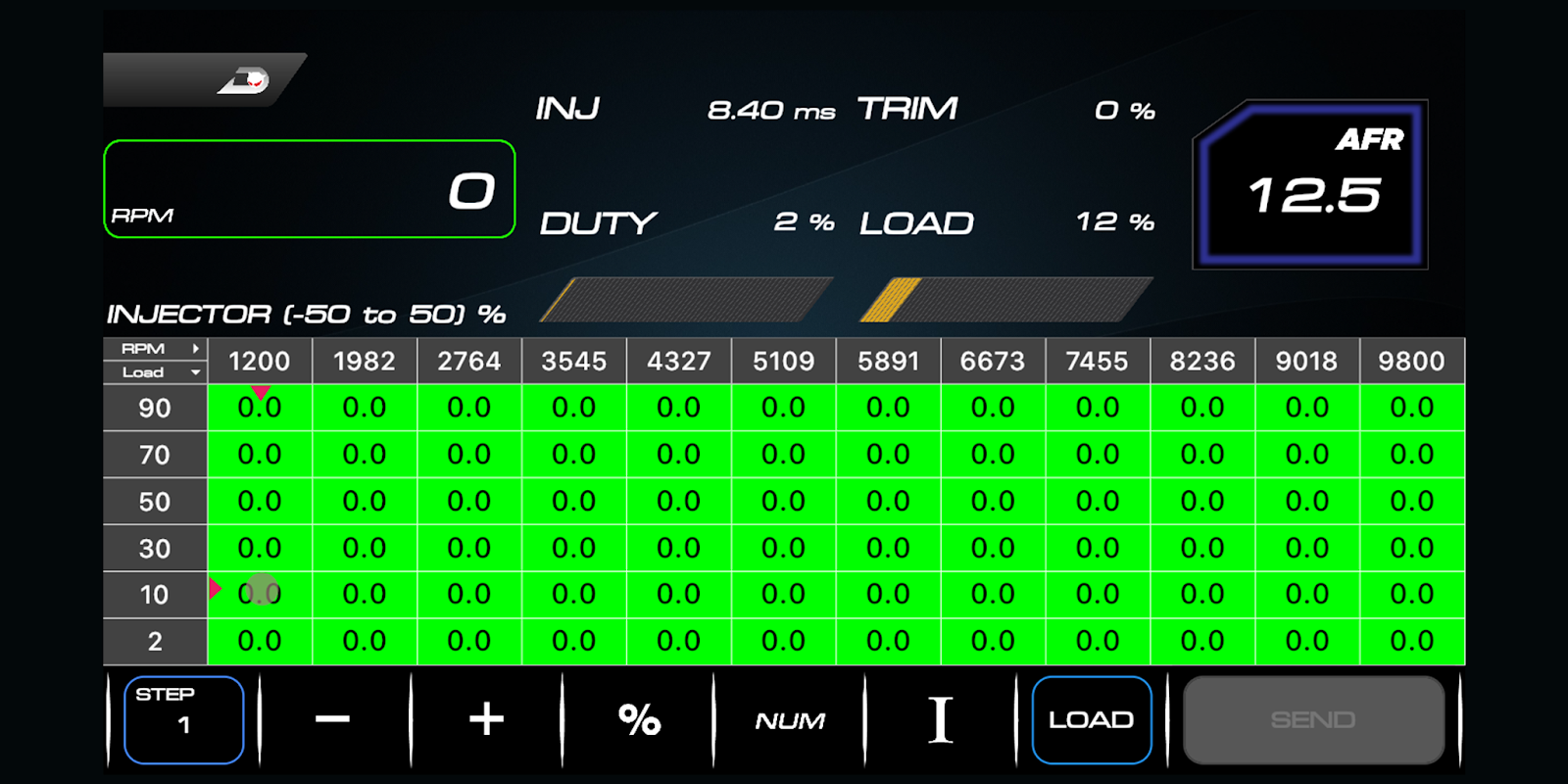Select the percent mode button
1568x784 pixels.
click(639, 719)
